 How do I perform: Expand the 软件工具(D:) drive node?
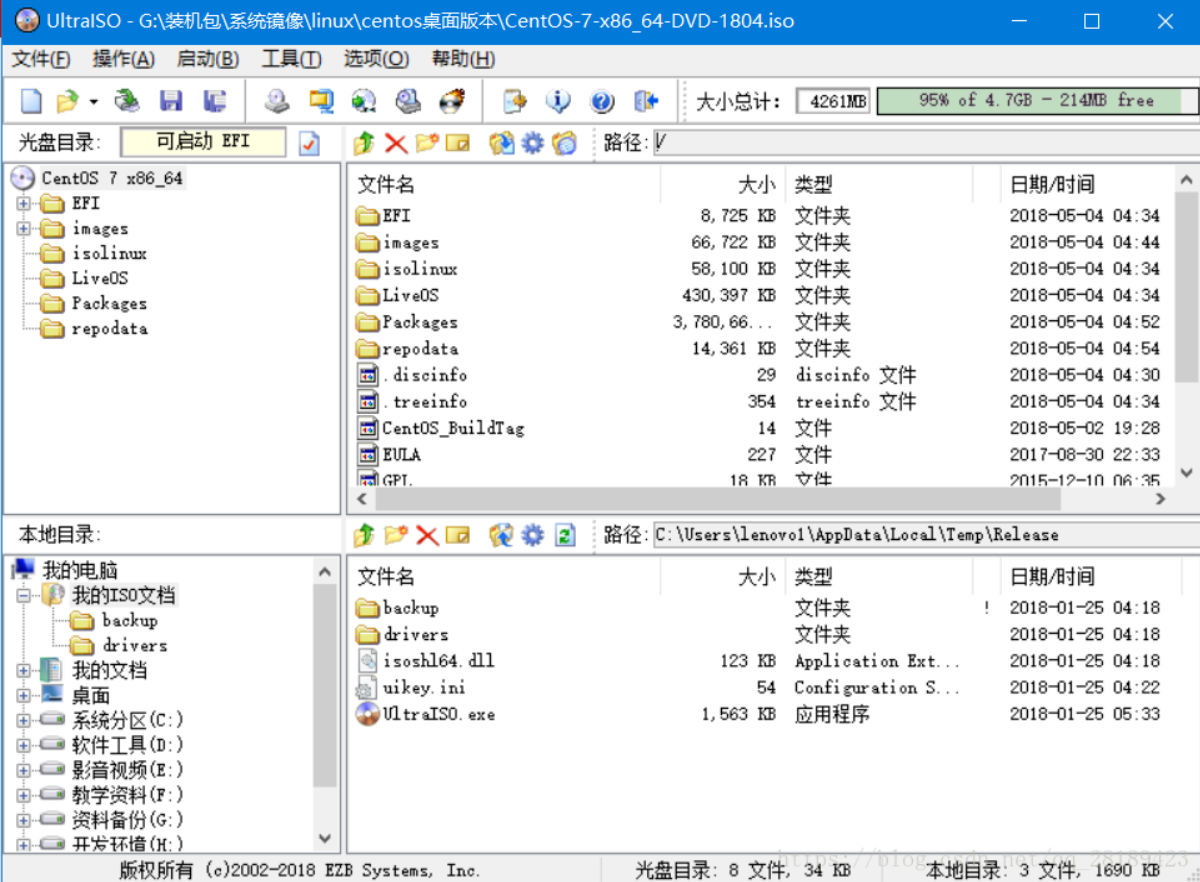(x=24, y=745)
